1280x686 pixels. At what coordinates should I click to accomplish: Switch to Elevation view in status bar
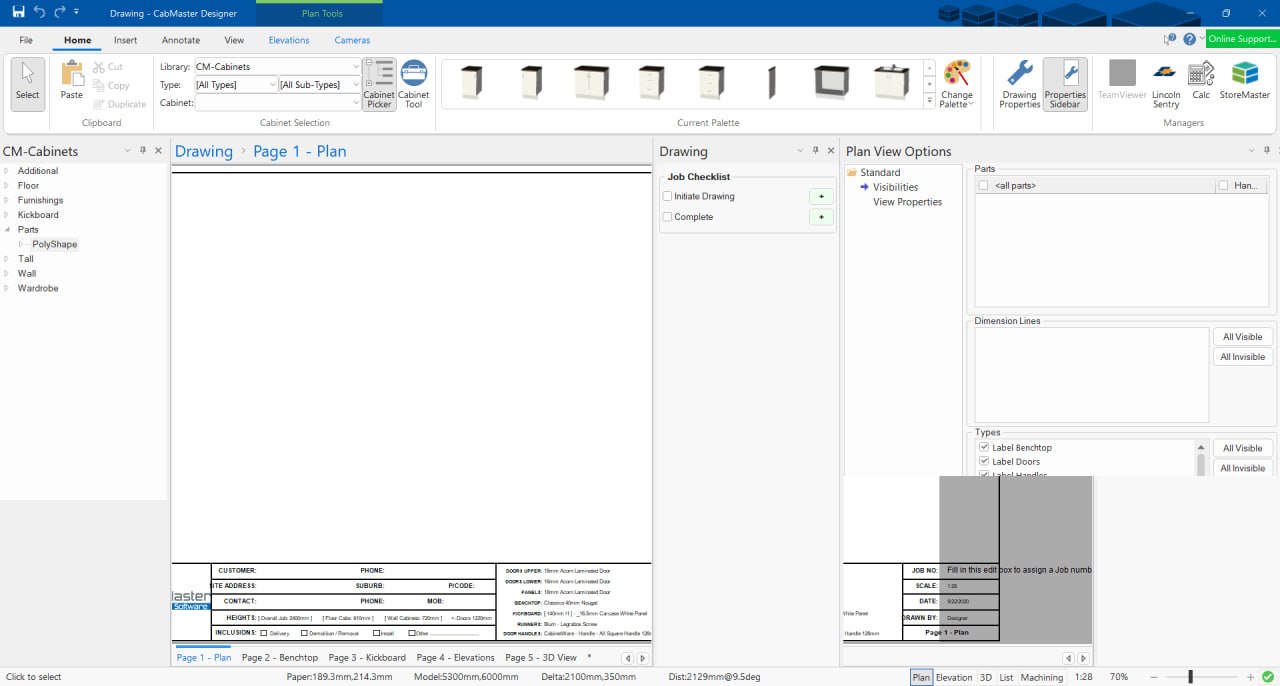pyautogui.click(x=954, y=677)
